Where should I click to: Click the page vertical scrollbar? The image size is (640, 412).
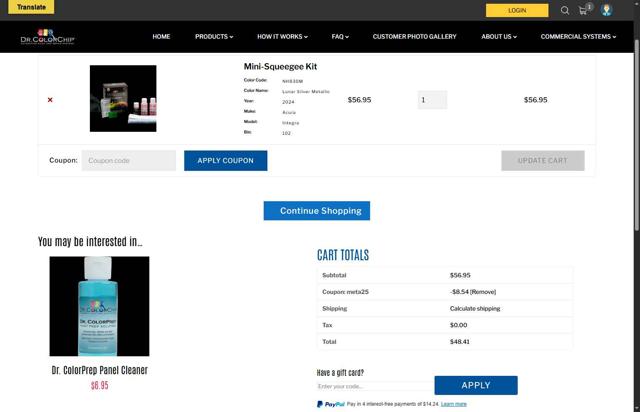click(x=636, y=135)
